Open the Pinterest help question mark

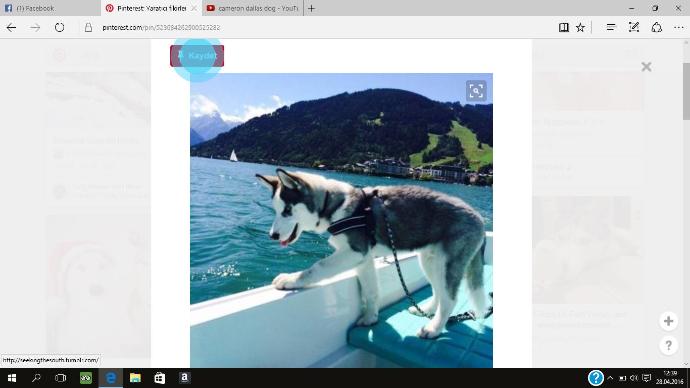click(668, 346)
